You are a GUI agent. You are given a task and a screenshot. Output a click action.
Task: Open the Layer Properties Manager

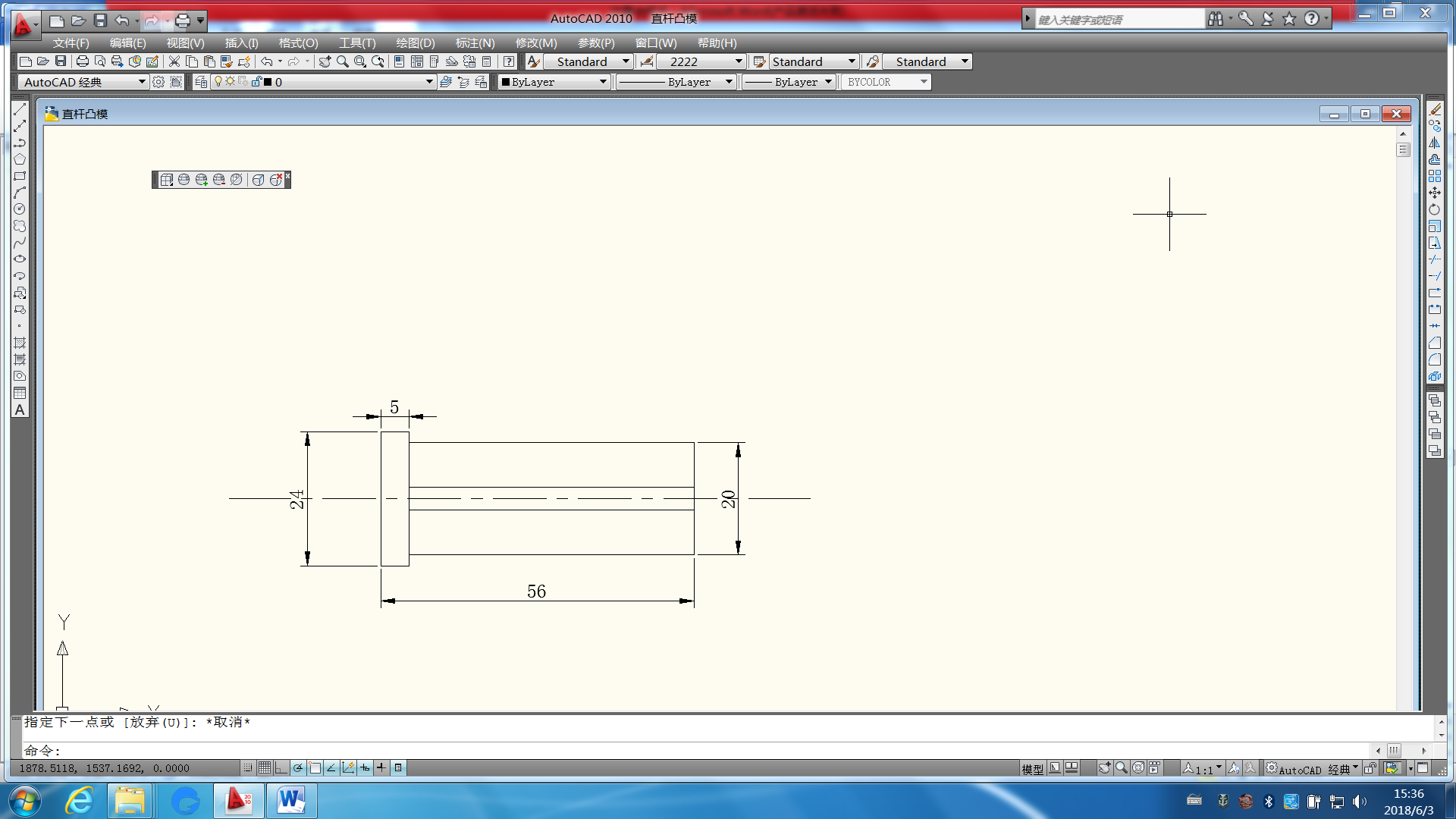pyautogui.click(x=201, y=82)
